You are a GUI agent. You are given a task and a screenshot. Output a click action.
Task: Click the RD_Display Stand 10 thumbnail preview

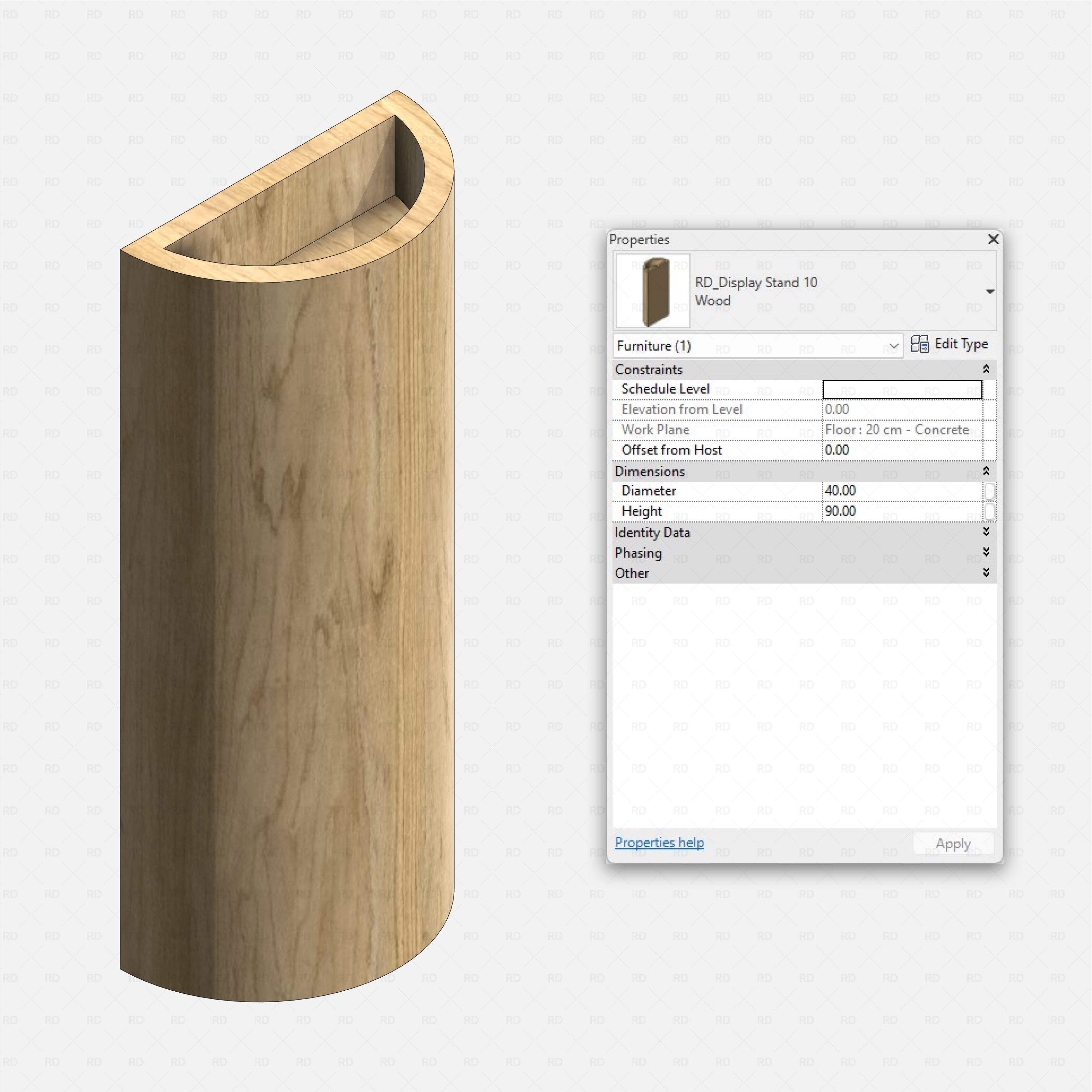click(x=653, y=291)
